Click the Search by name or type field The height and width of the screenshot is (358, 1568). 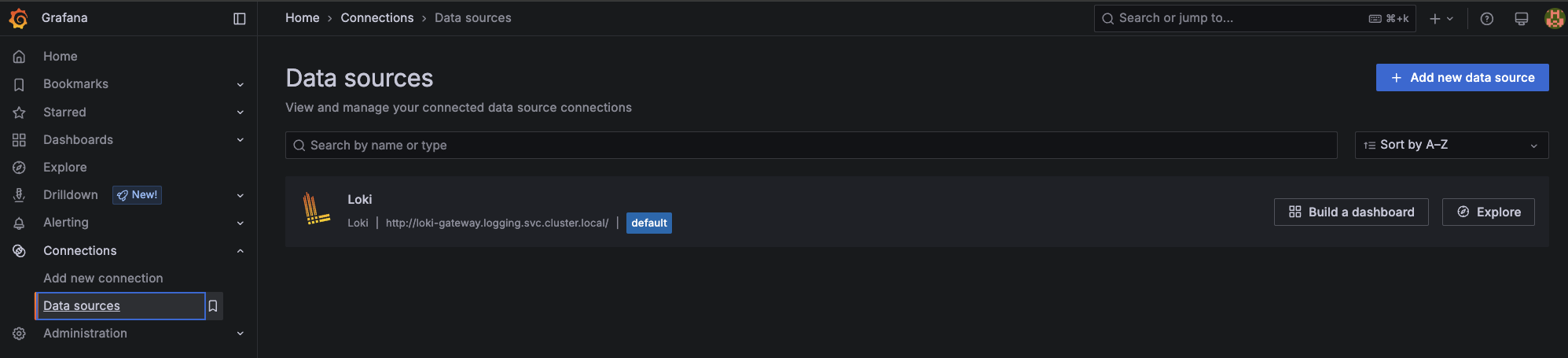point(811,146)
